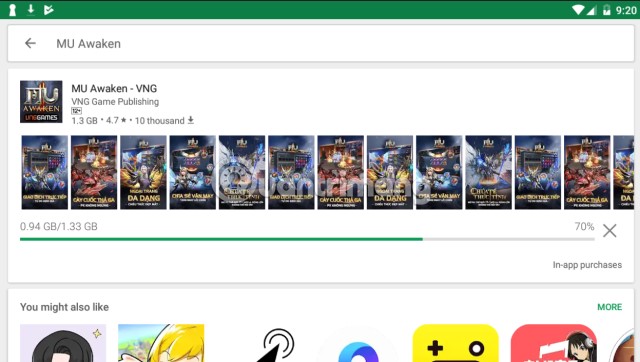Tap the 4.7 star rating
The image size is (640, 362).
116,121
